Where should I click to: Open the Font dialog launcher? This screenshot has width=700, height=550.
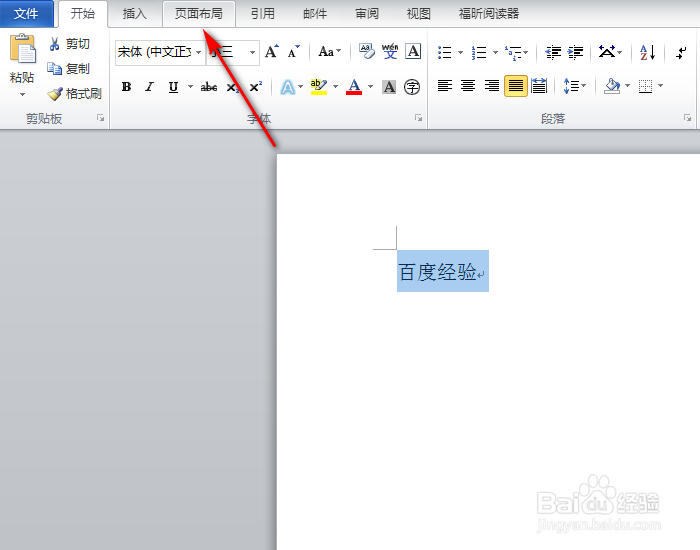point(418,118)
